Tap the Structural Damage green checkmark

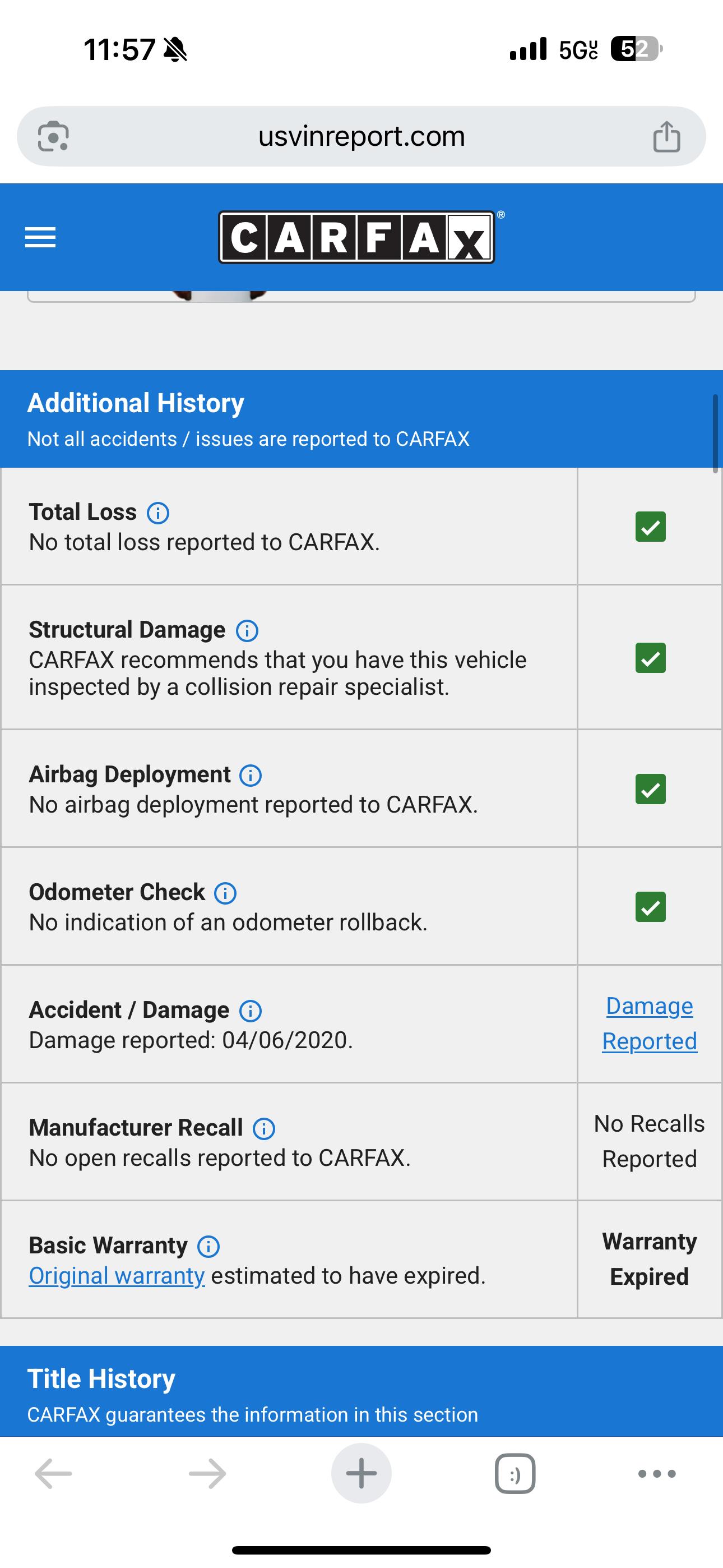tap(650, 659)
